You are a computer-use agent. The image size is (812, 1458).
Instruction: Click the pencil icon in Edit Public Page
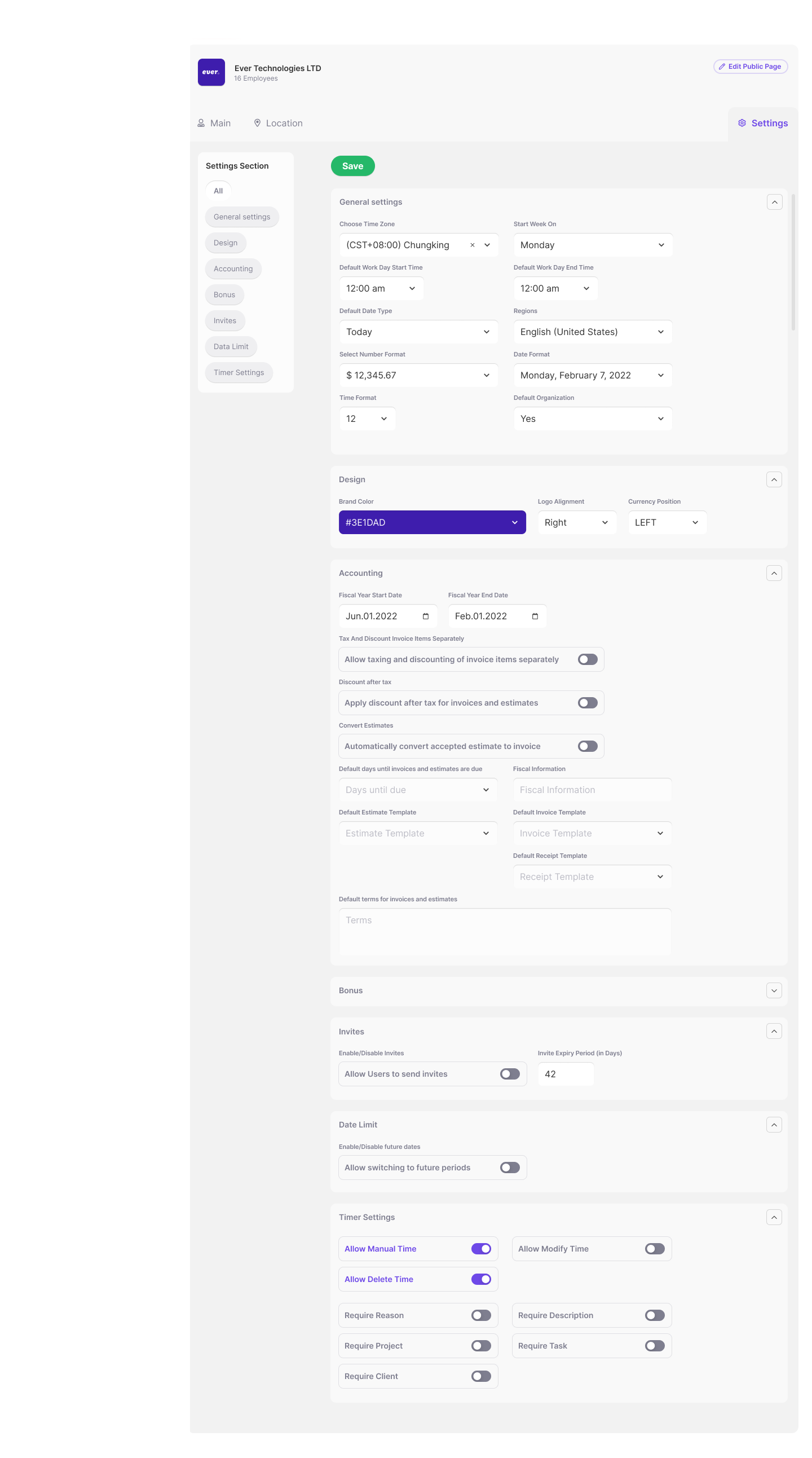[x=722, y=66]
